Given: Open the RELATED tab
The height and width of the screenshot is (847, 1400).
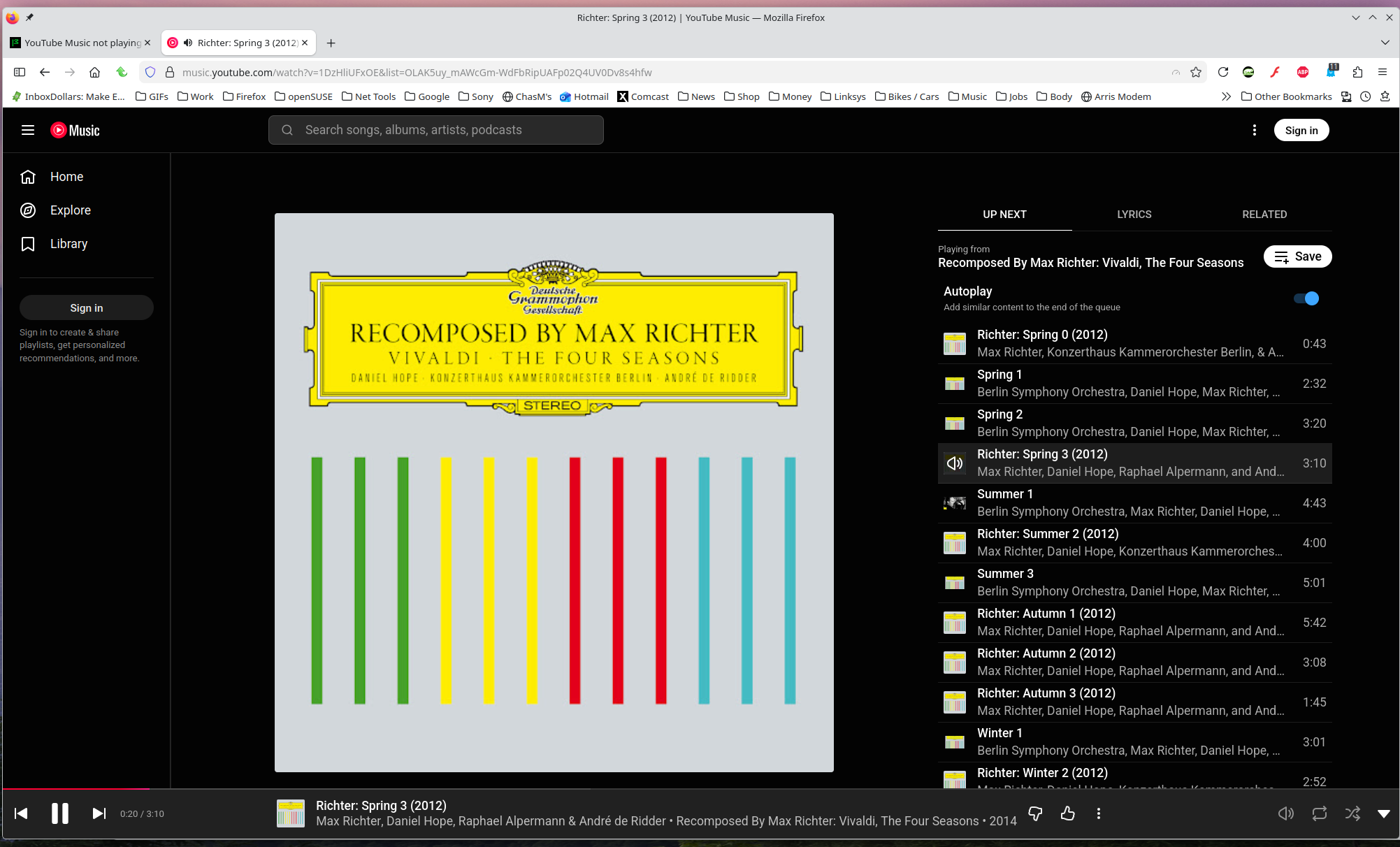Looking at the screenshot, I should tap(1264, 215).
